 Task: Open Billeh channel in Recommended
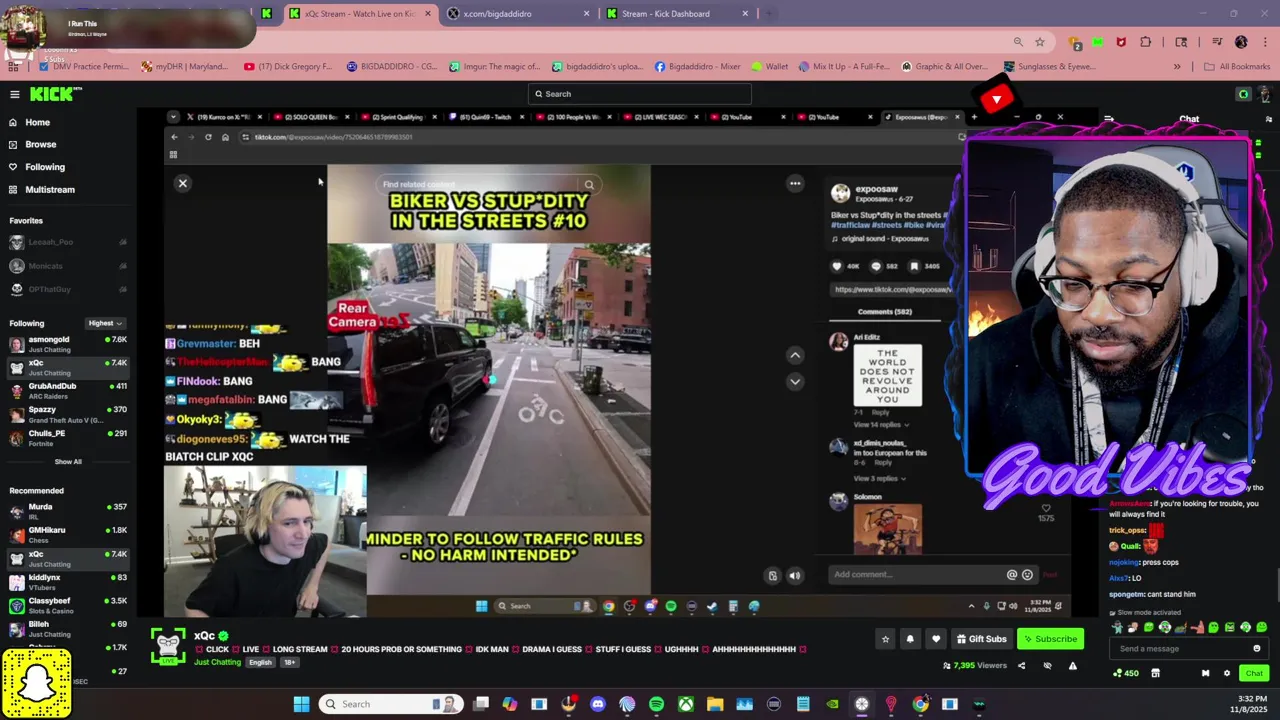(68, 628)
